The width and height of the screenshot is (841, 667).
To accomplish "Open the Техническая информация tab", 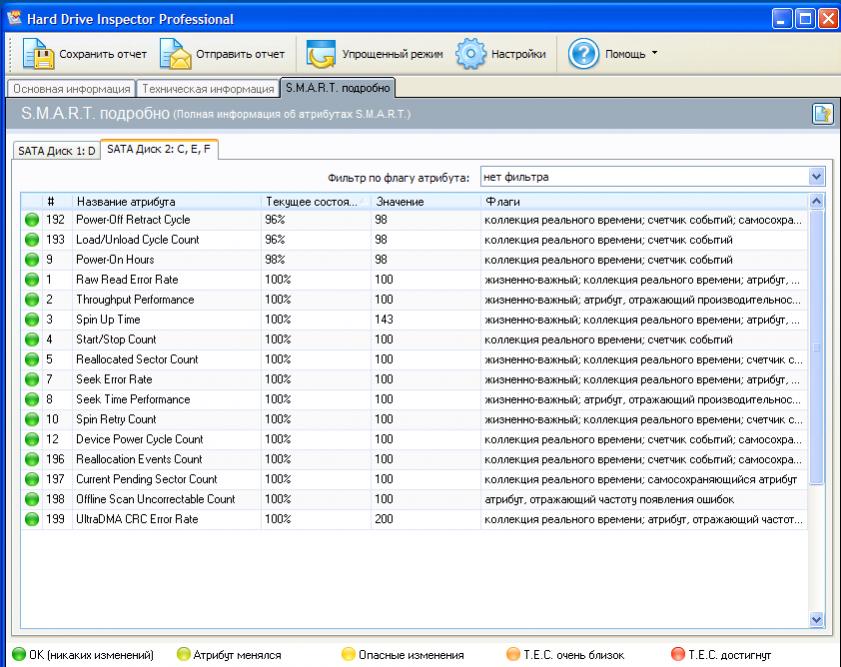I will click(207, 89).
